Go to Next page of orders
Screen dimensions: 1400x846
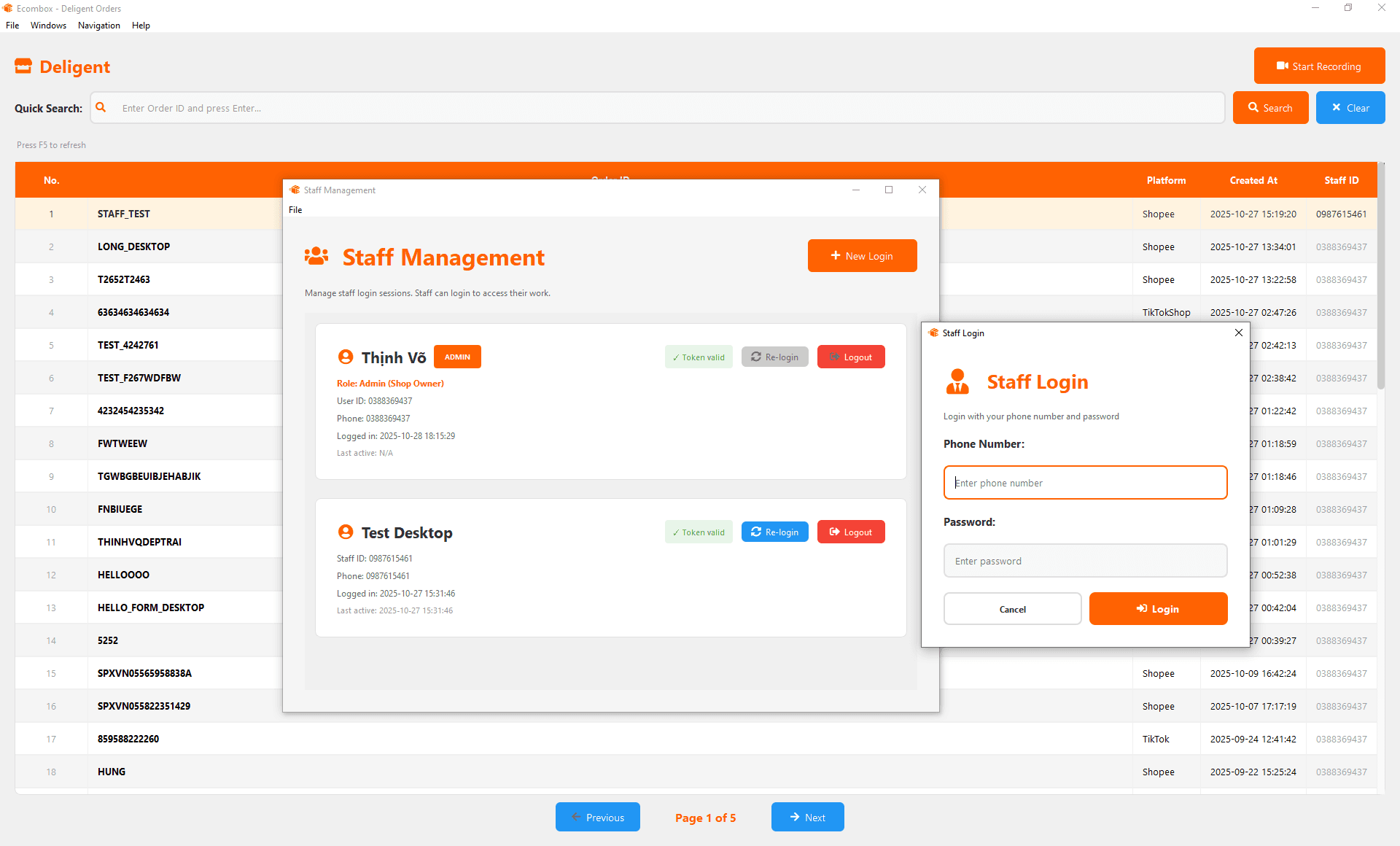(x=807, y=817)
